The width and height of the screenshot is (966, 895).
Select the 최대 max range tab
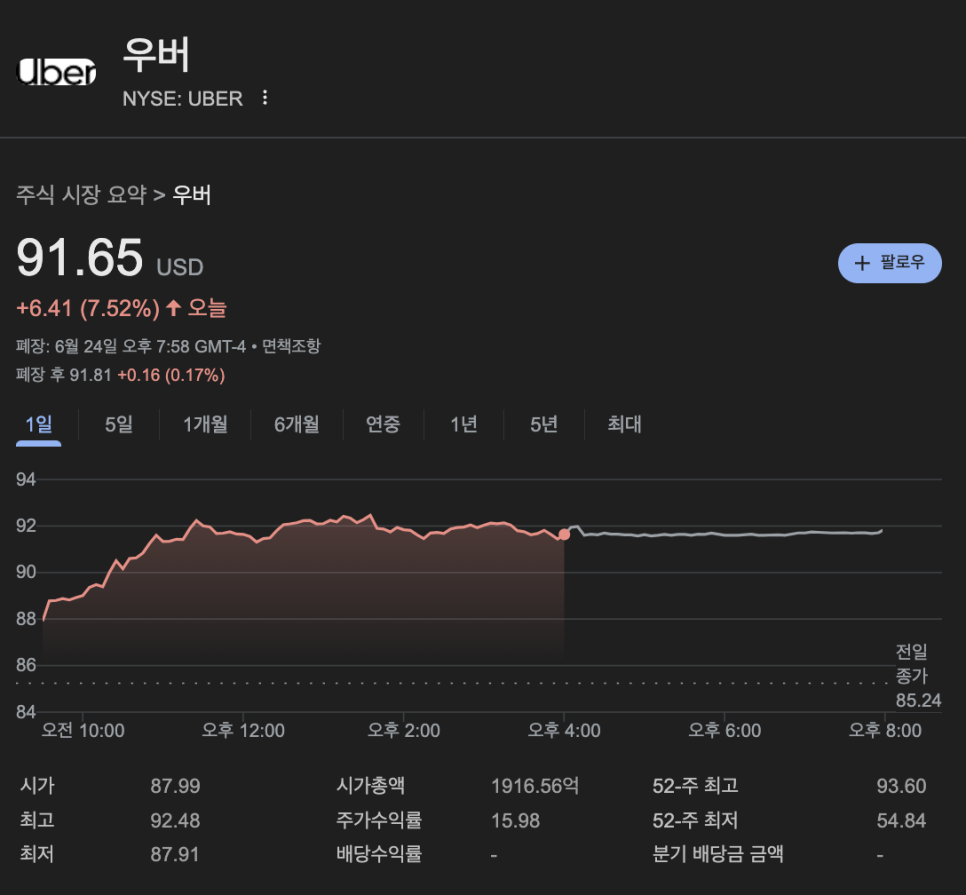(x=625, y=424)
